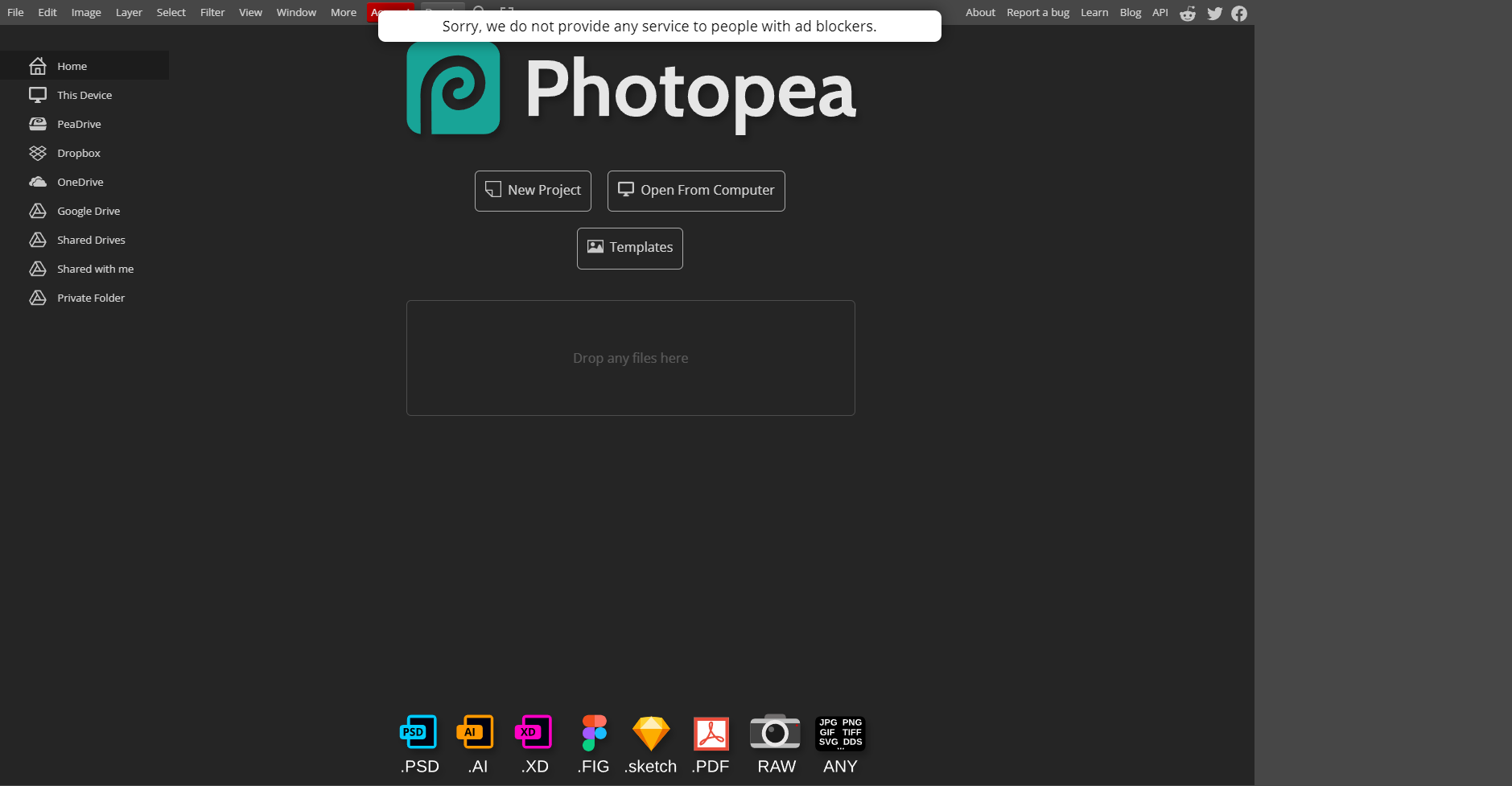The width and height of the screenshot is (1512, 786).
Task: Open Photopea's Reddit page icon
Action: 1187,13
